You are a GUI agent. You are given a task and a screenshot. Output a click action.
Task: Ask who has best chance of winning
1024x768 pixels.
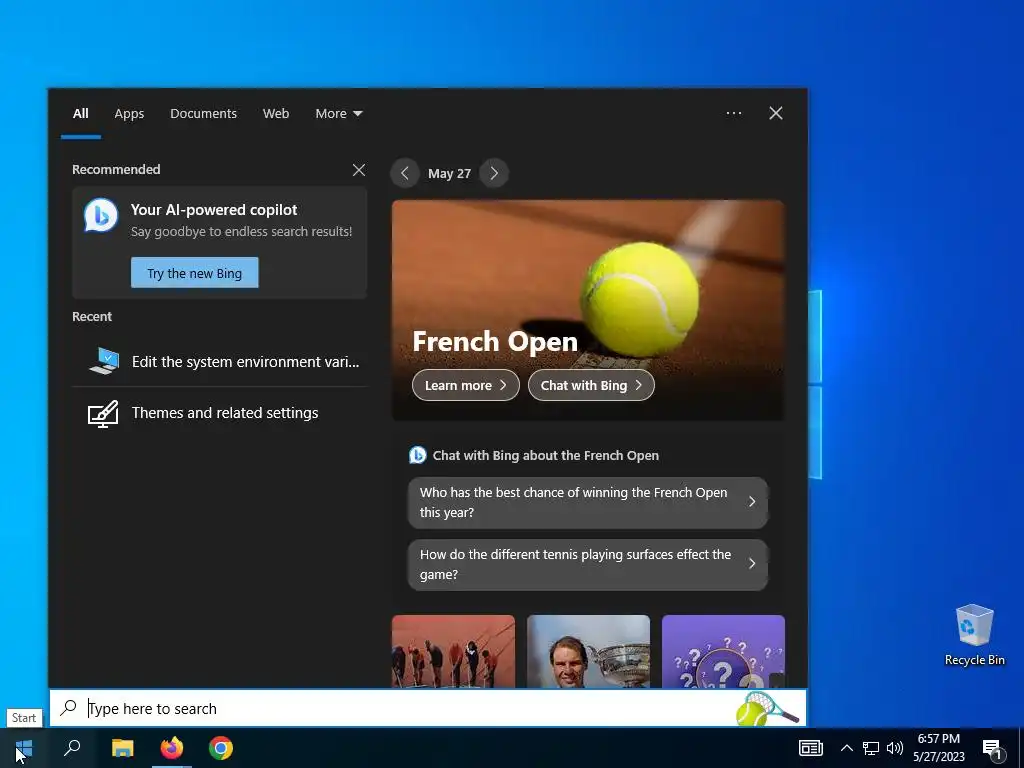click(588, 502)
